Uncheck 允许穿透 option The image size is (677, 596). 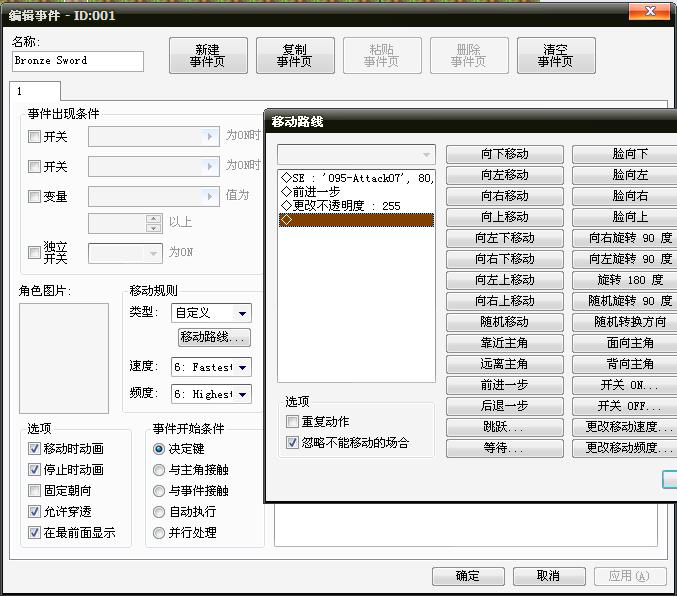pos(34,511)
